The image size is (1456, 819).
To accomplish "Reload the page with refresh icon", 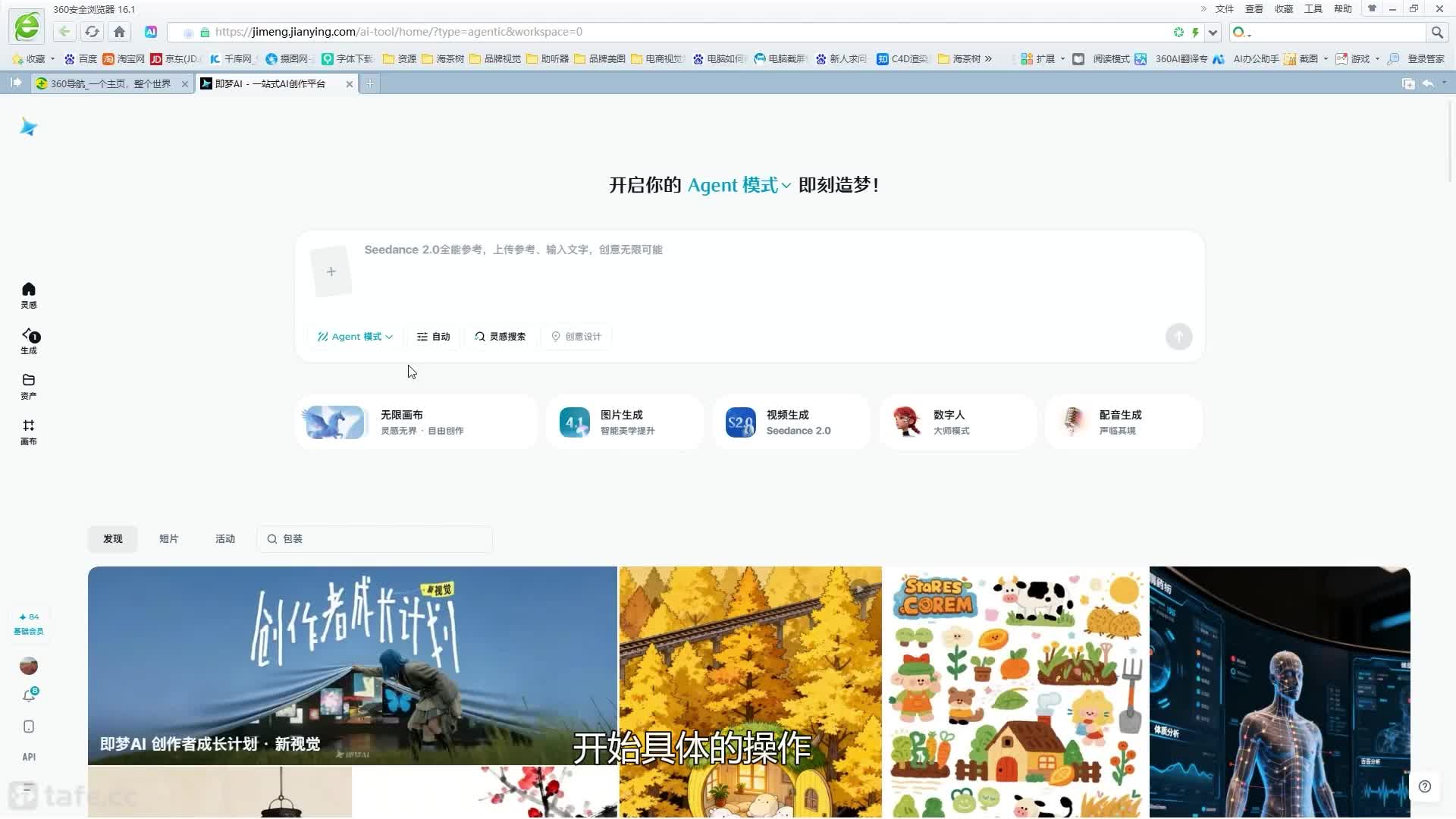I will pyautogui.click(x=92, y=32).
